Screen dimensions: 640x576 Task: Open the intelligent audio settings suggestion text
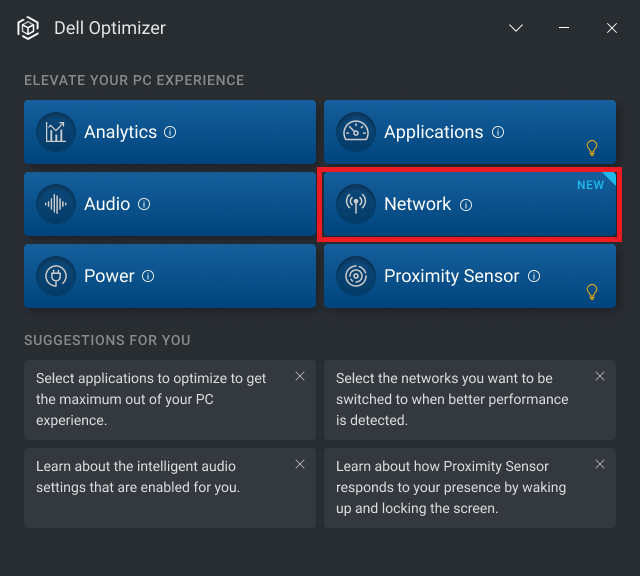pyautogui.click(x=138, y=477)
